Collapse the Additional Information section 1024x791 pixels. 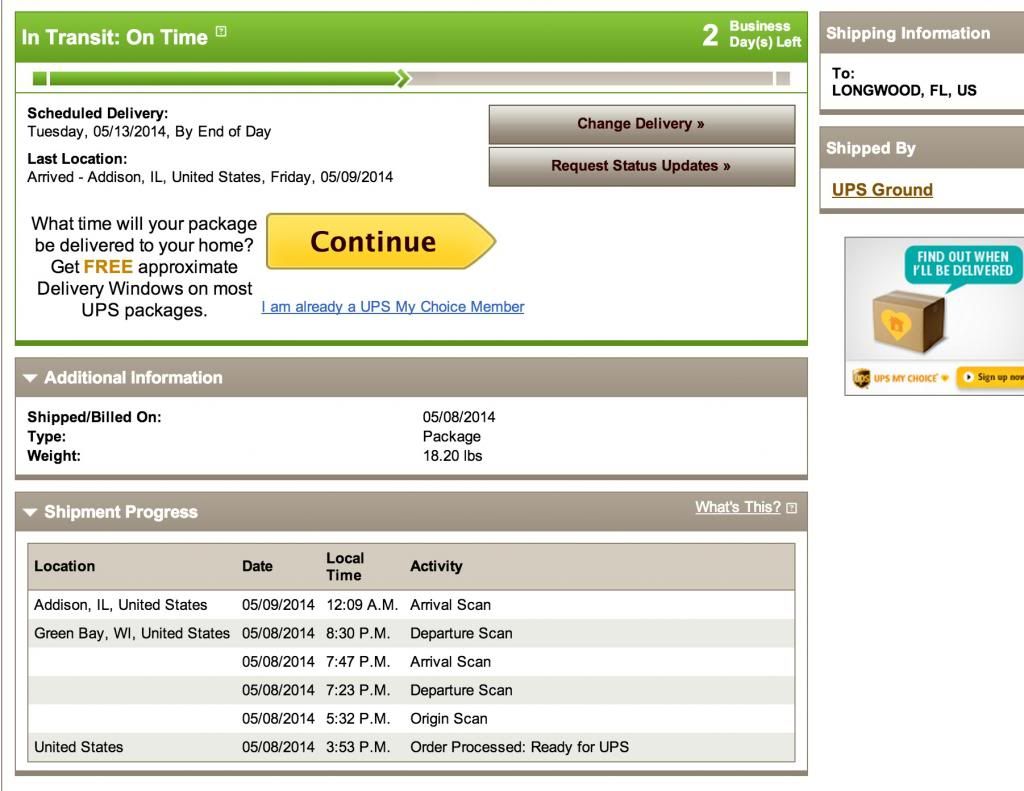pos(30,378)
